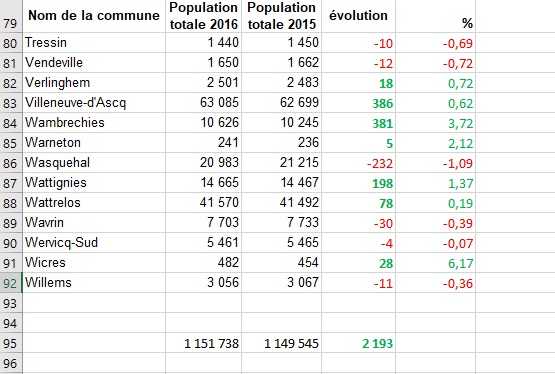Click the 198 évolution value
This screenshot has width=555, height=374.
[x=358, y=183]
